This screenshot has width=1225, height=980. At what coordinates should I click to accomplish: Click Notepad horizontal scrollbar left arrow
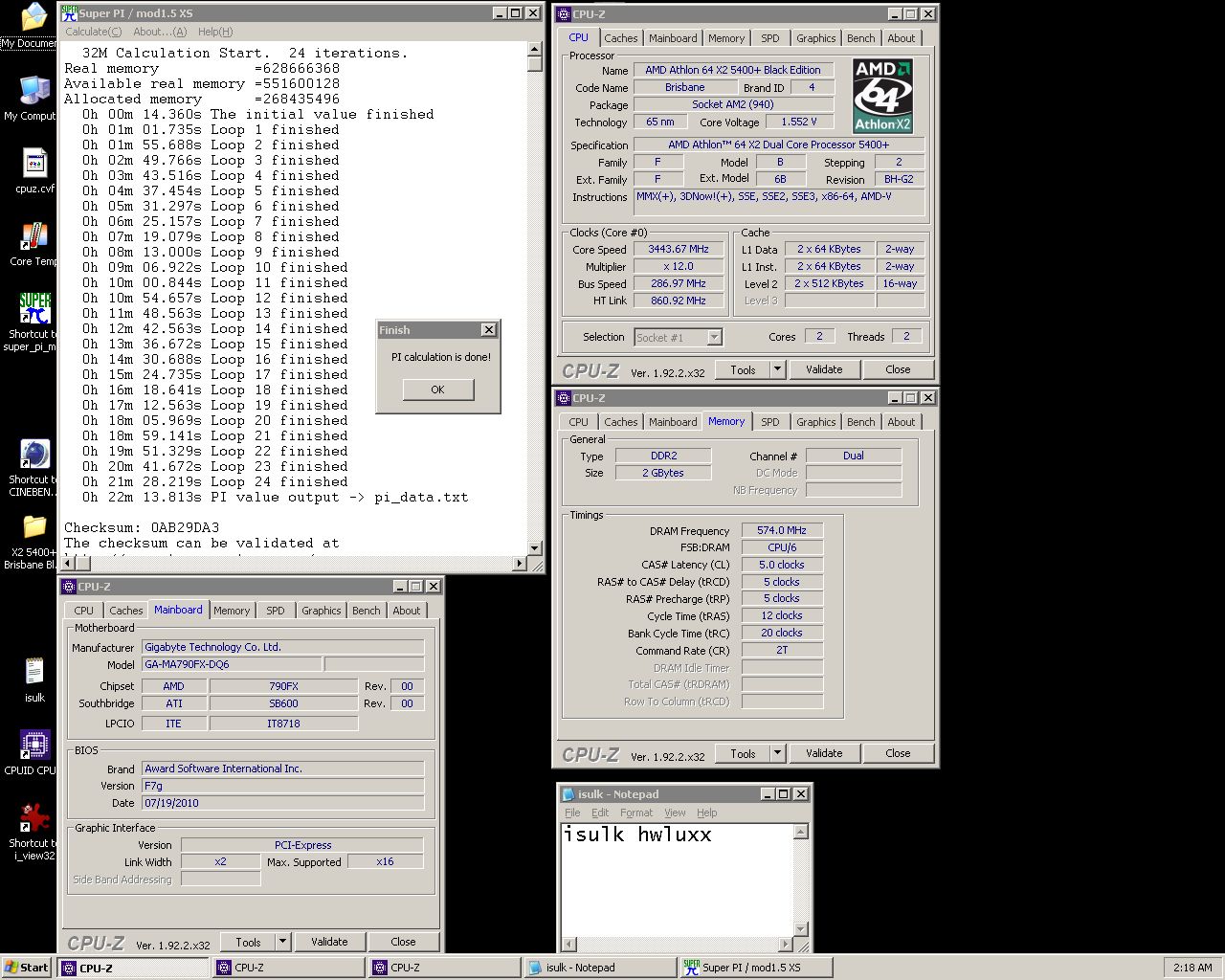pyautogui.click(x=569, y=945)
